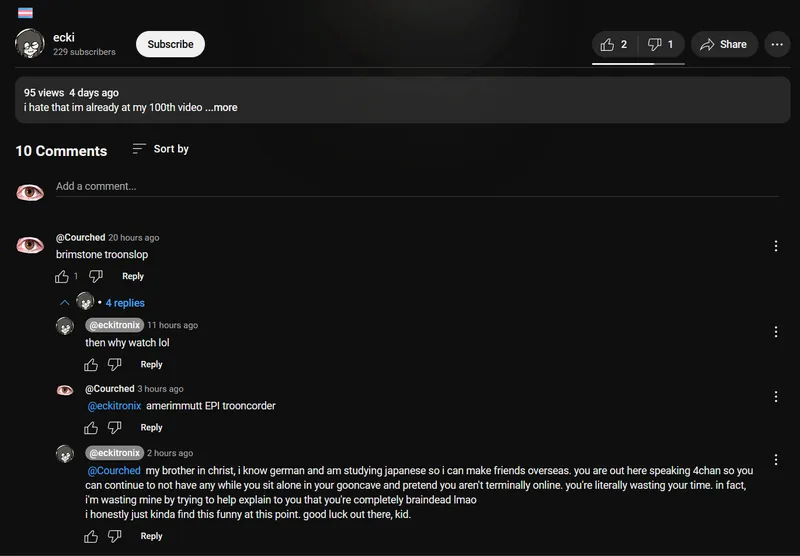
Task: Dislike the 'brimstone' comment by @Courched
Action: 96,276
